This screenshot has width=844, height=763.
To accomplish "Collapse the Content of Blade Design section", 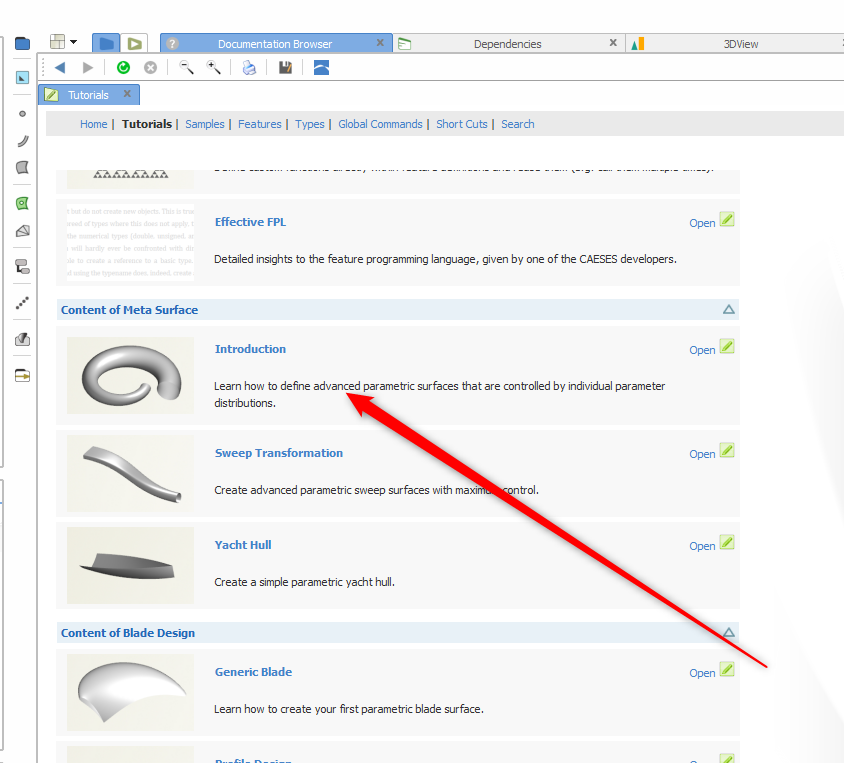I will point(728,632).
